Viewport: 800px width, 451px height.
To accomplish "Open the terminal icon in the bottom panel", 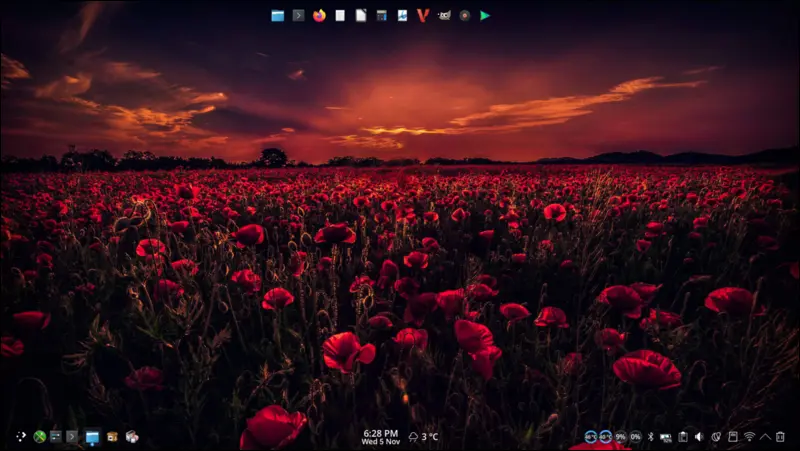I will (72, 437).
